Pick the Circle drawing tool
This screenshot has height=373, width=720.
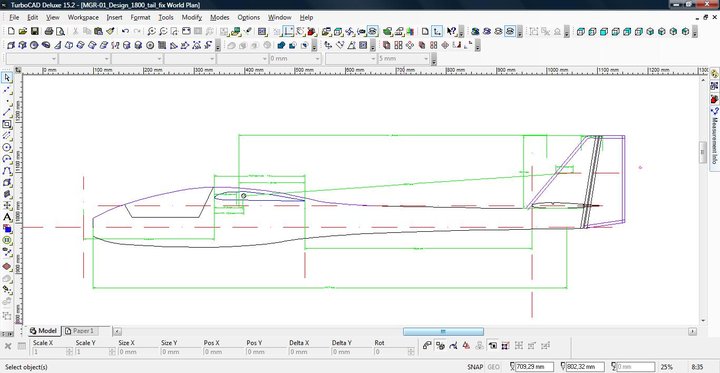click(x=7, y=147)
